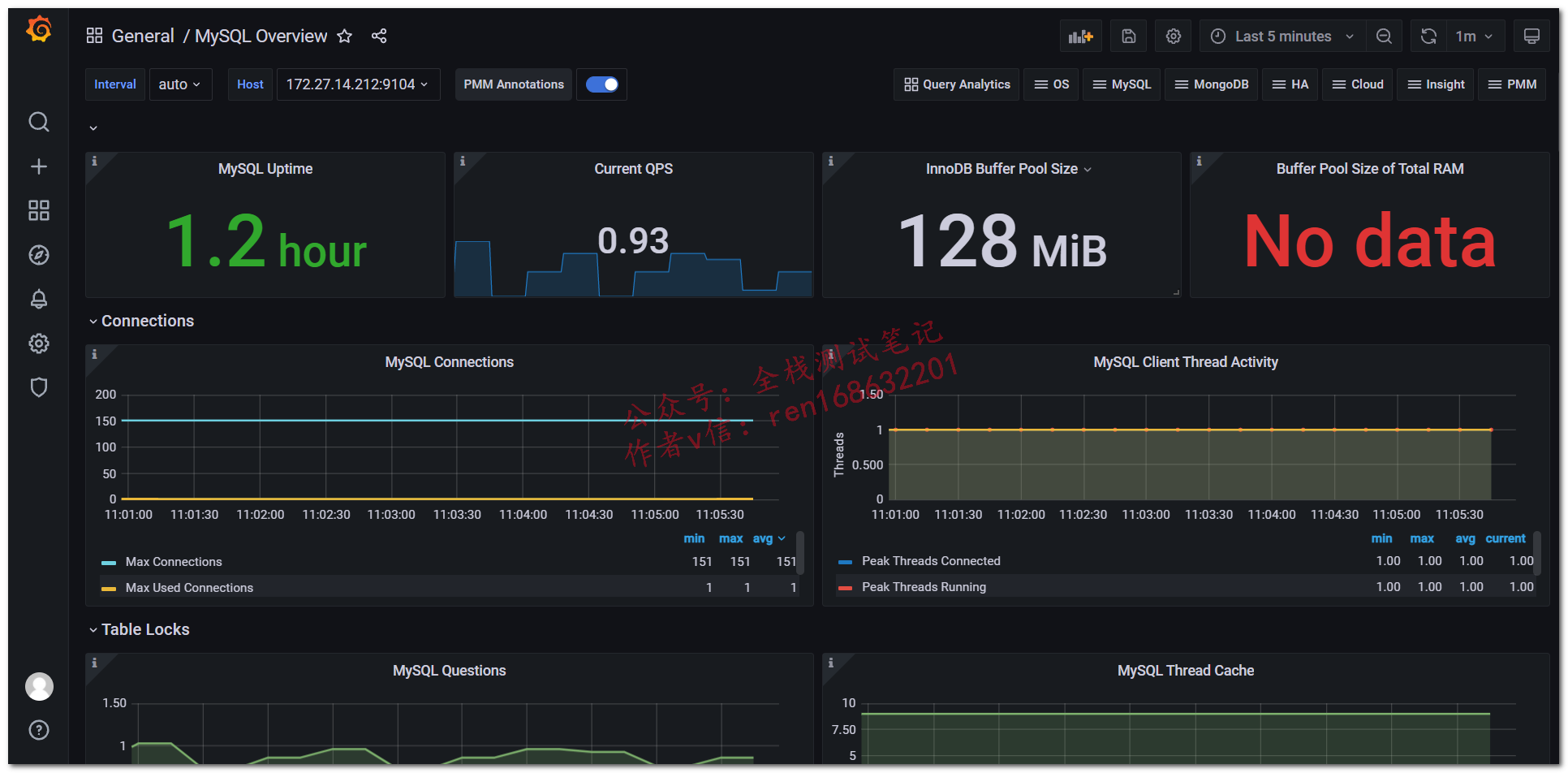Toggle Max Connections series in legend
1568x773 pixels.
(x=174, y=562)
